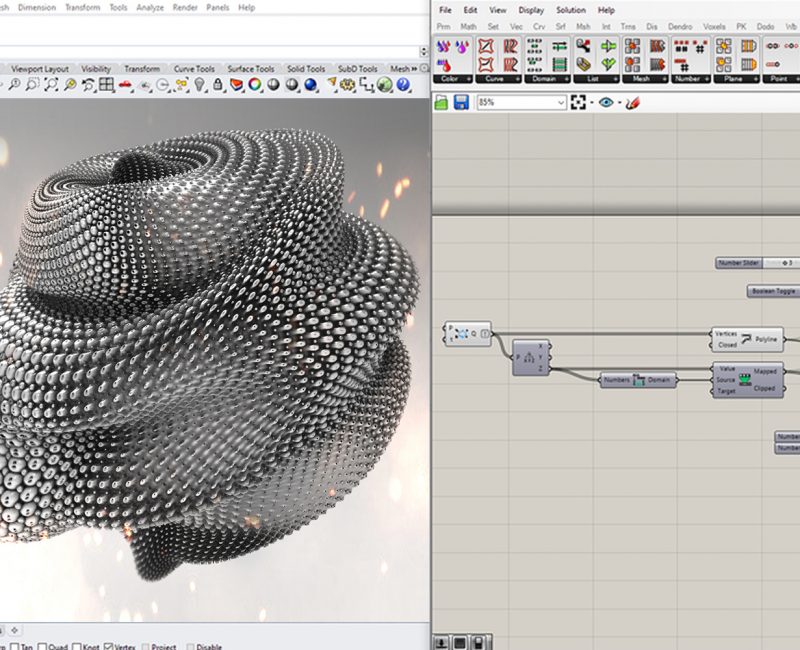Viewport: 800px width, 650px height.
Task: Toggle the preview eye icon in Grasshopper
Action: click(606, 103)
